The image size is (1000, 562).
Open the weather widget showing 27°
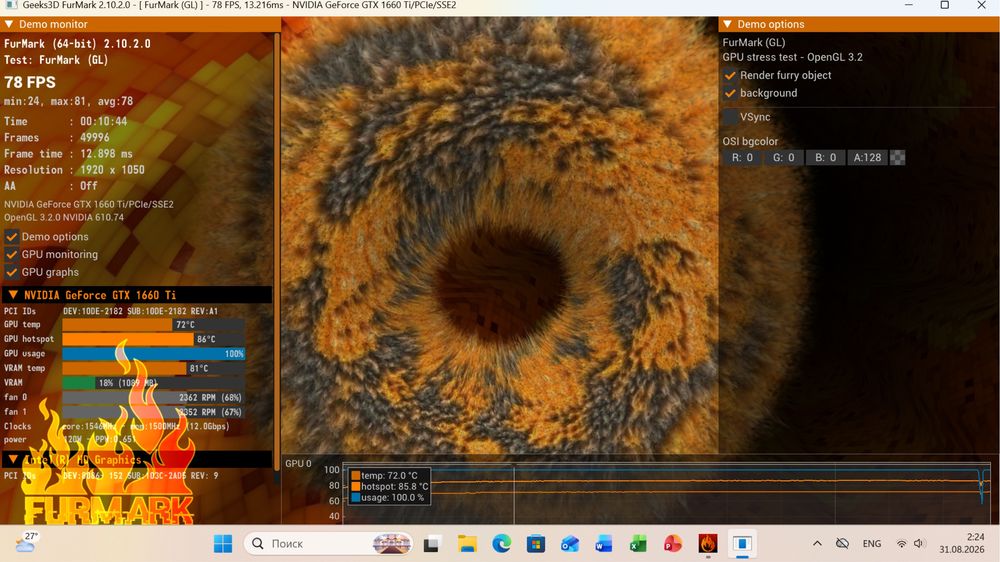tap(27, 542)
